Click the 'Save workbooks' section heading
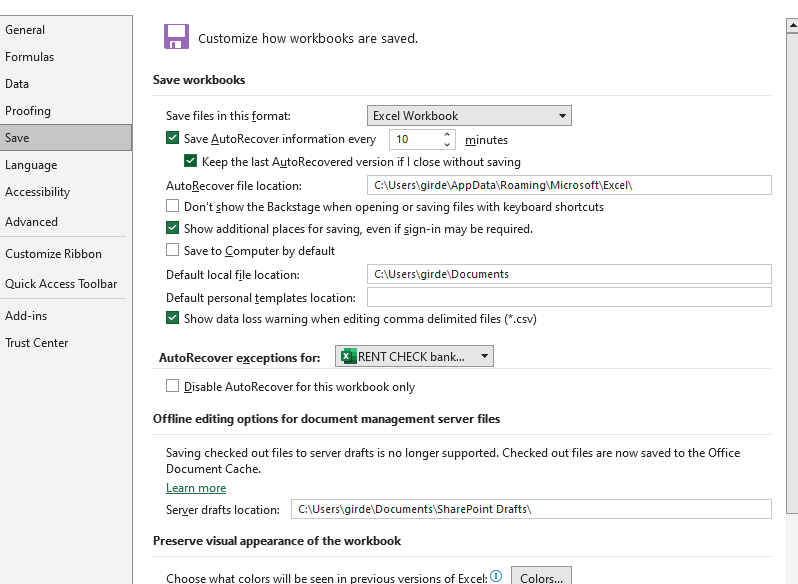Screen dimensions: 798x584 tap(199, 80)
